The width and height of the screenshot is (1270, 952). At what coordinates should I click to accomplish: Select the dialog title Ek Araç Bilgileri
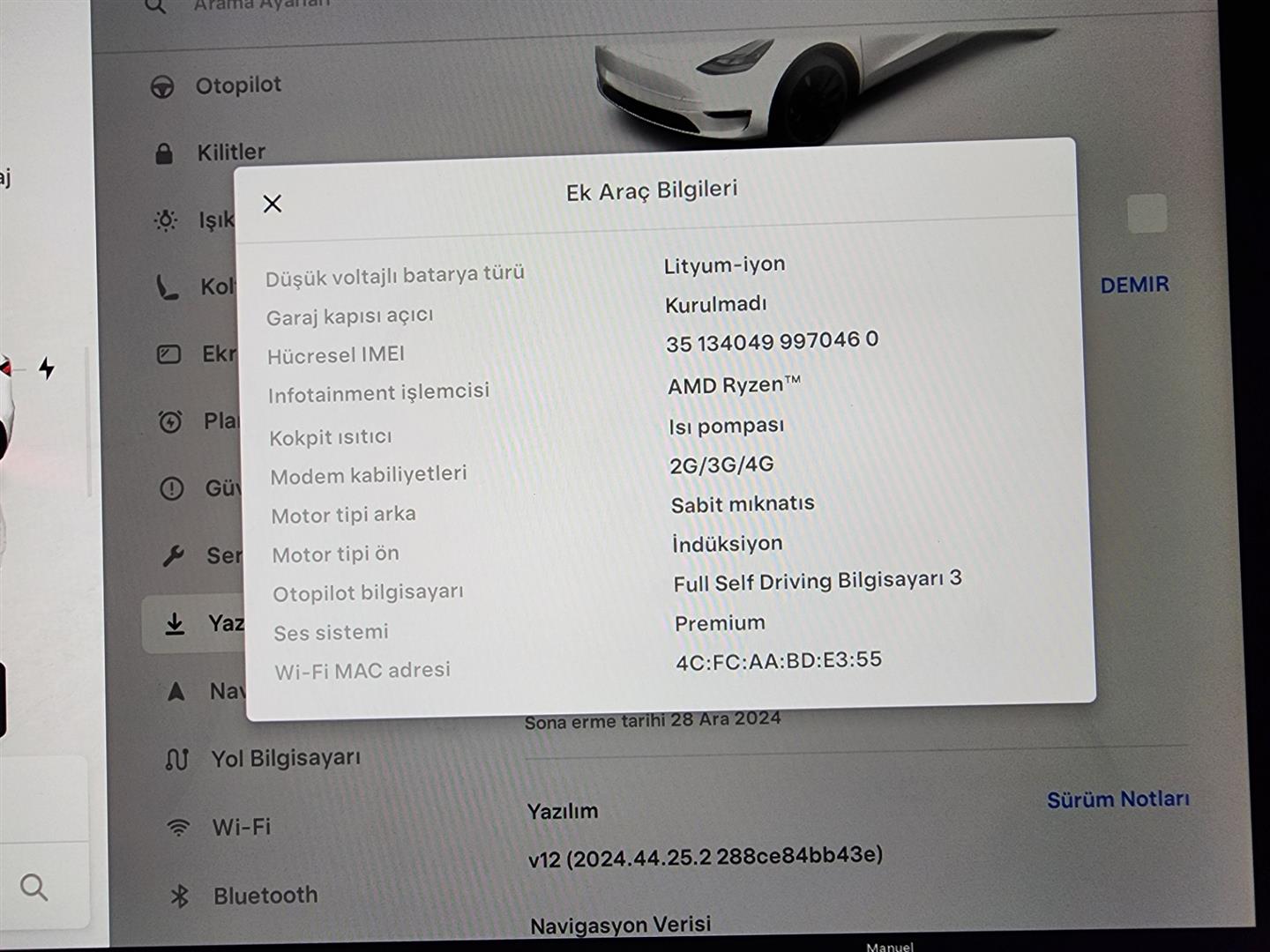tap(652, 190)
